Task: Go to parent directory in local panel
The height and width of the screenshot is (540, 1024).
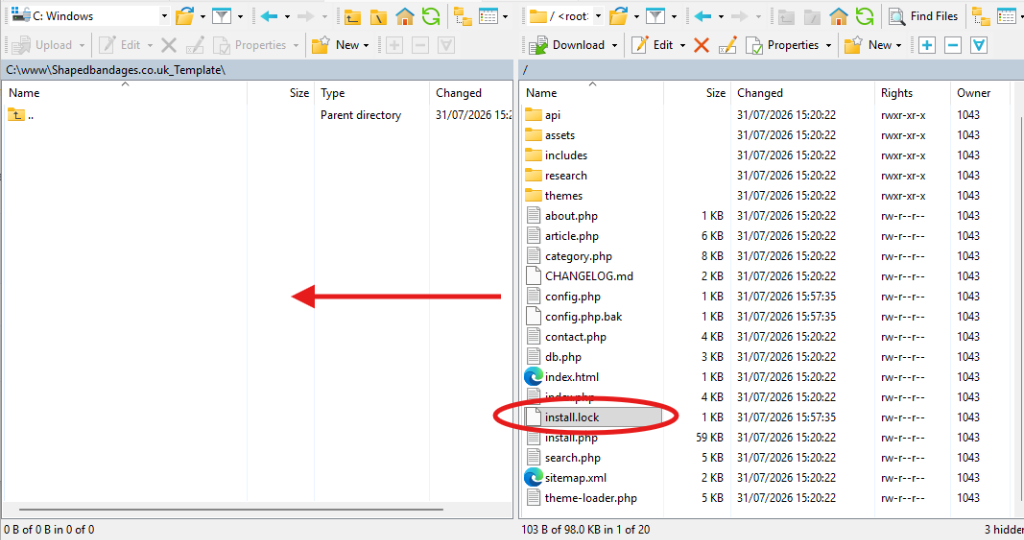Action: (x=353, y=16)
